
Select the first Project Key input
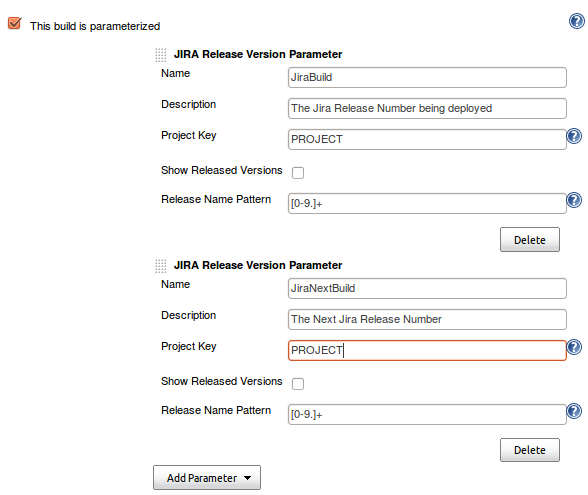427,140
